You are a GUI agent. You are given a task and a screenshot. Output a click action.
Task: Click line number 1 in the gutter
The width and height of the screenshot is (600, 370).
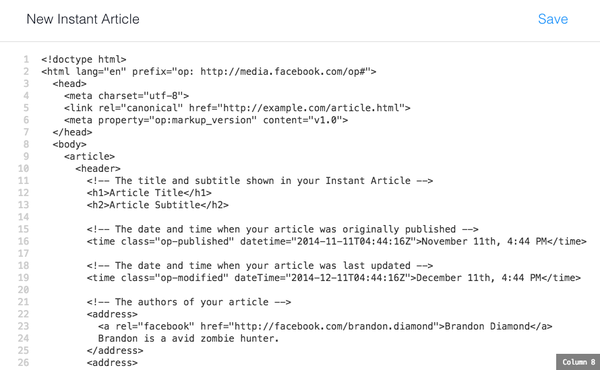pos(26,59)
